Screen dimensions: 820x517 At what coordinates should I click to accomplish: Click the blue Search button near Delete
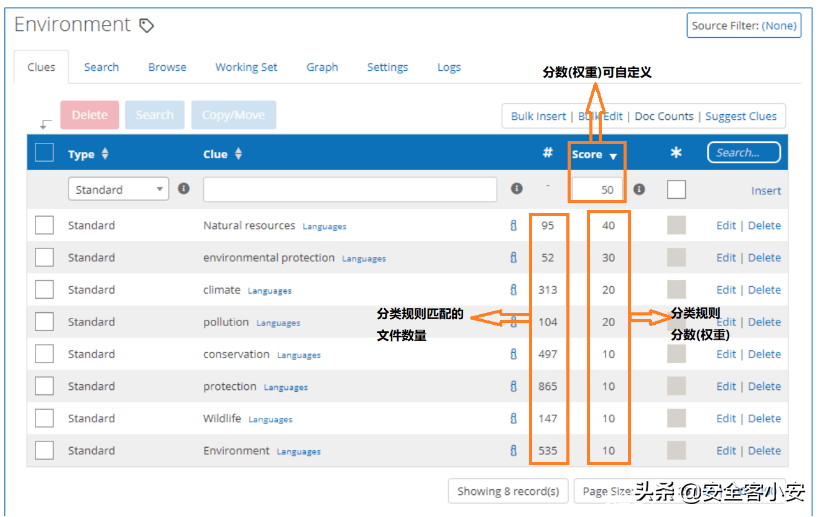tap(155, 115)
